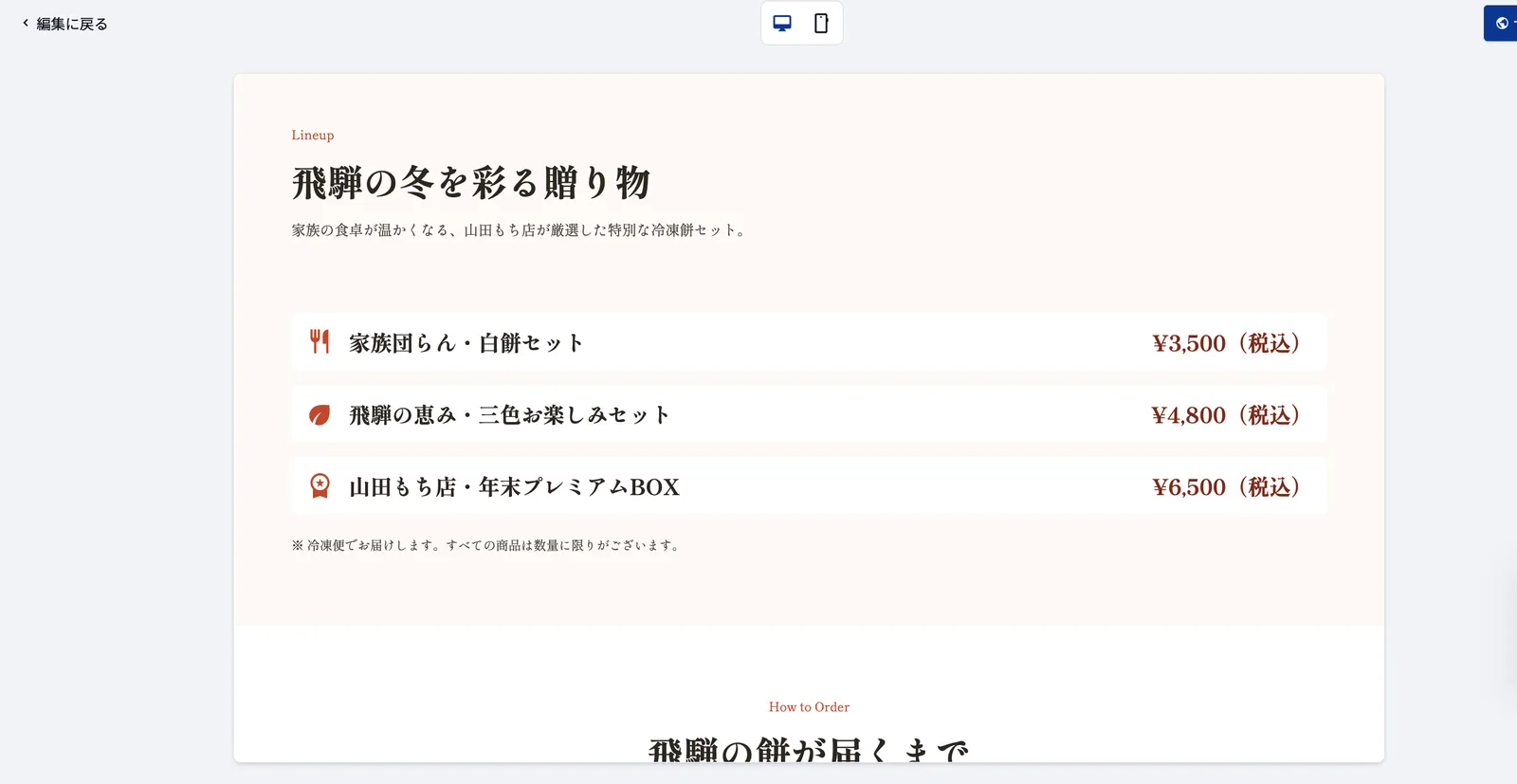Select the 山田もち店・年末プレミアムBOX title
The height and width of the screenshot is (784, 1517).
(514, 487)
